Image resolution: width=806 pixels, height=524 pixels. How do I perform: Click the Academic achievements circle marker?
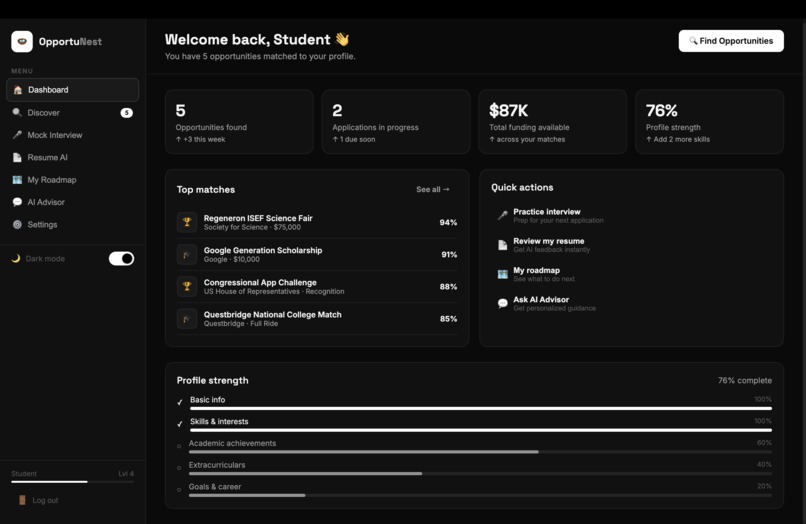179,446
